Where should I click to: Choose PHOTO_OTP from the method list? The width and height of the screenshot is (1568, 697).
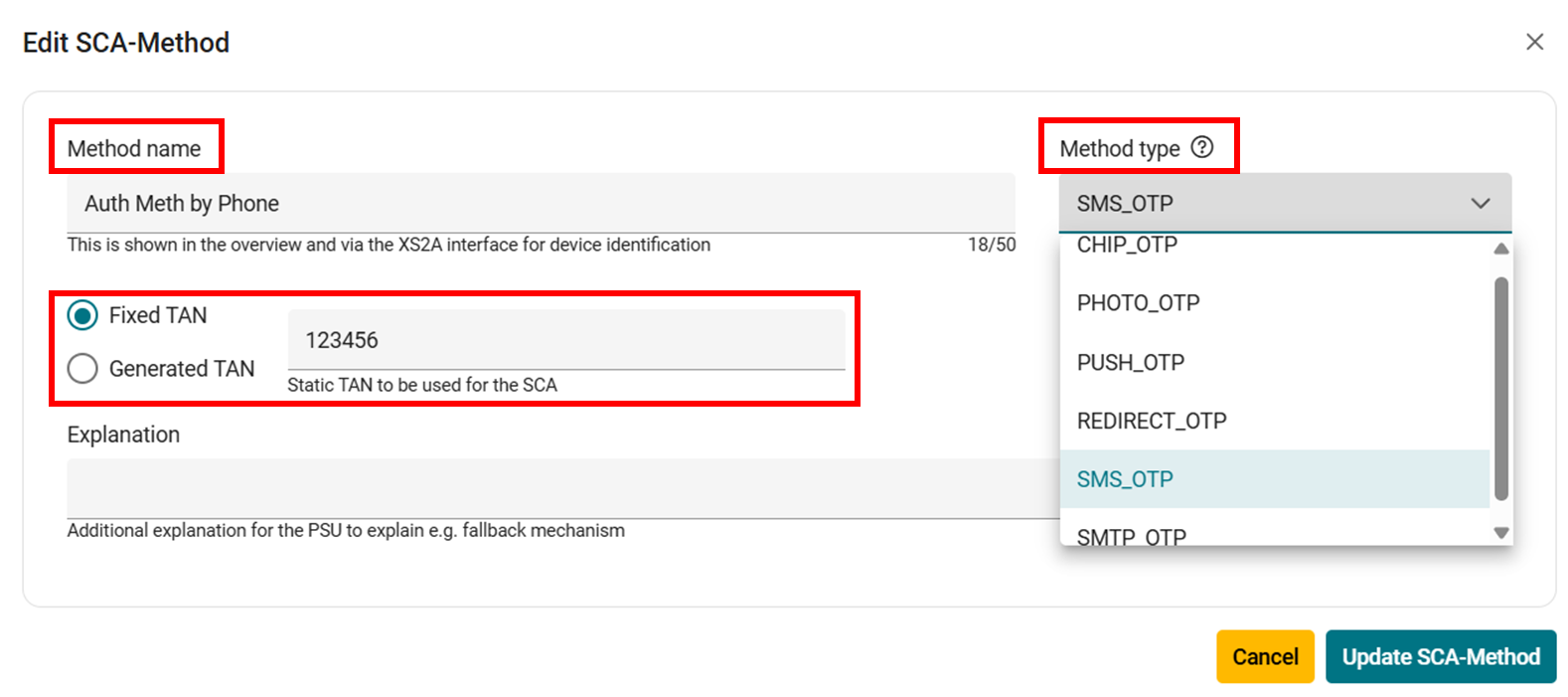click(x=1138, y=303)
